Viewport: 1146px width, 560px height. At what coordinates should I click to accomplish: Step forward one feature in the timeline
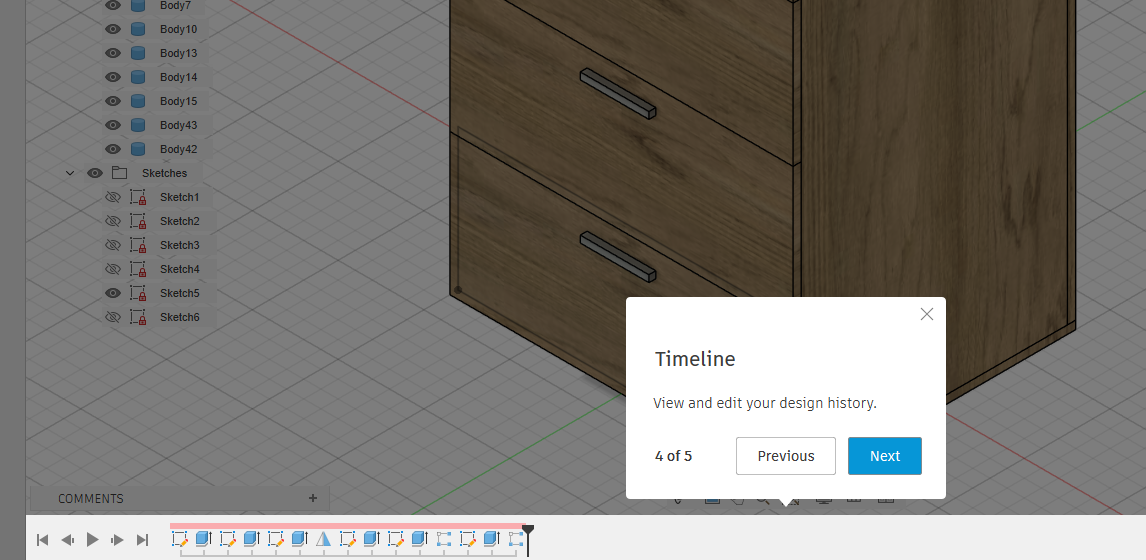pos(117,540)
